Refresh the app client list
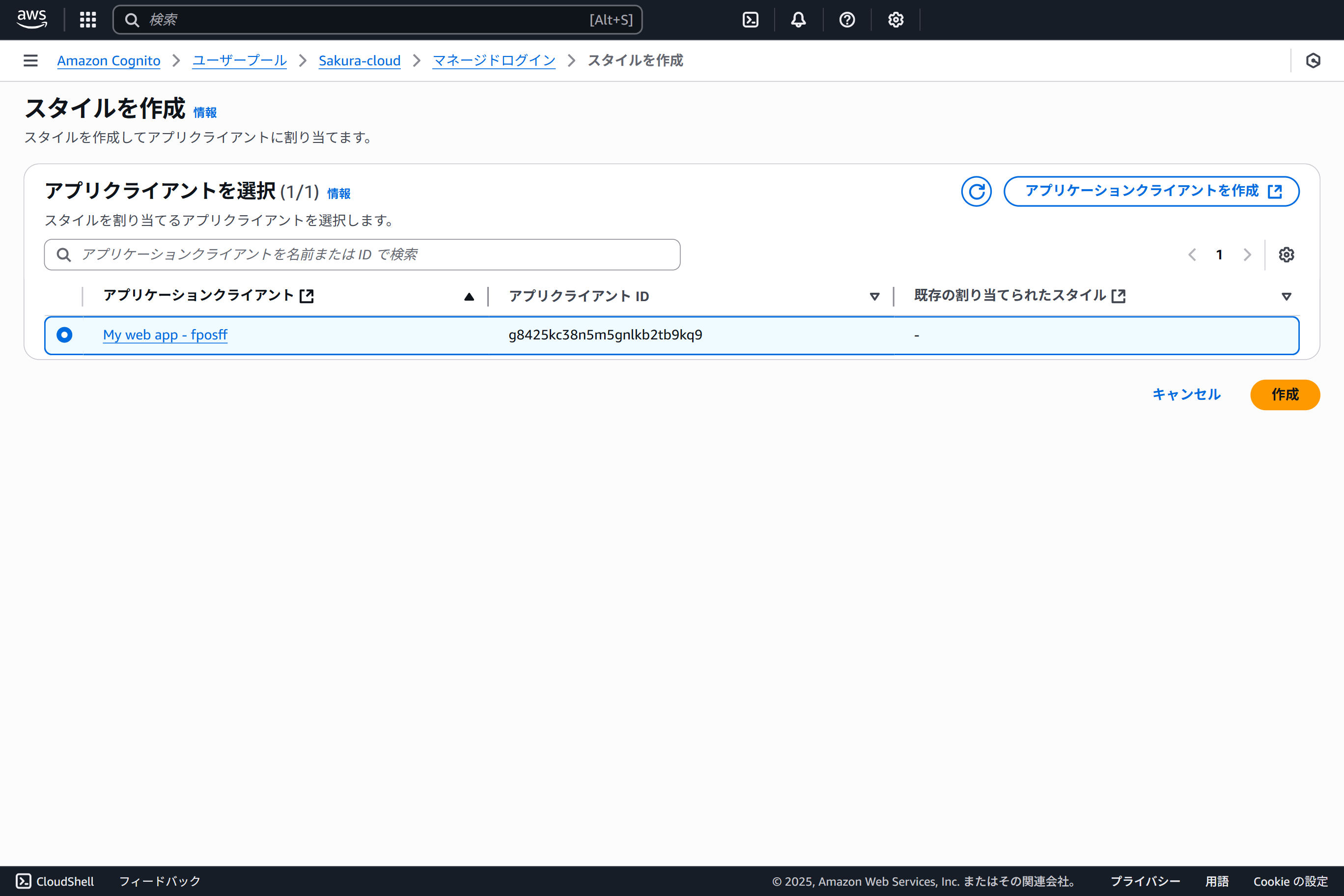This screenshot has height=896, width=1344. 976,192
